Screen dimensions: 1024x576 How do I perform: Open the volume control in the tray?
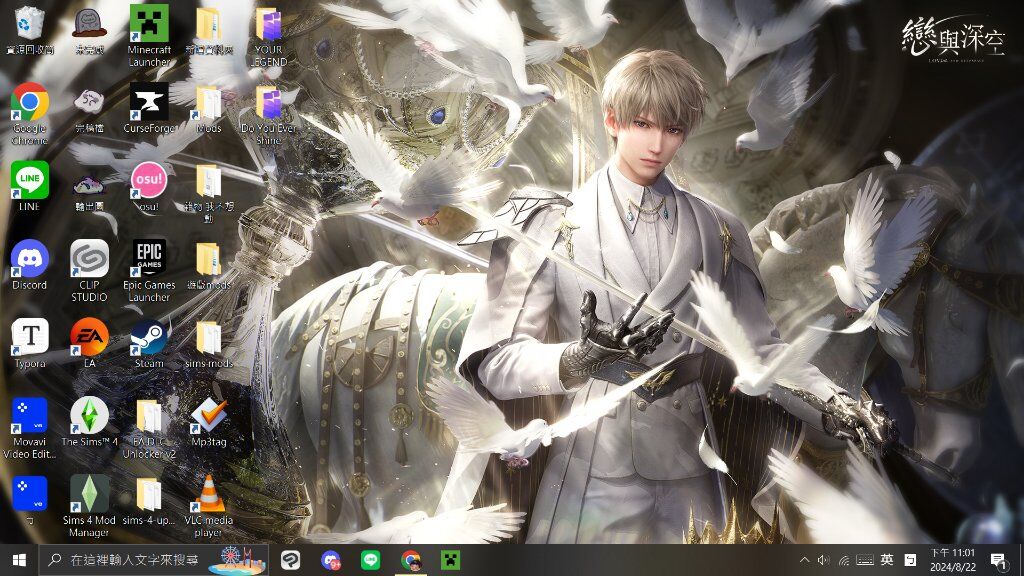(x=824, y=560)
